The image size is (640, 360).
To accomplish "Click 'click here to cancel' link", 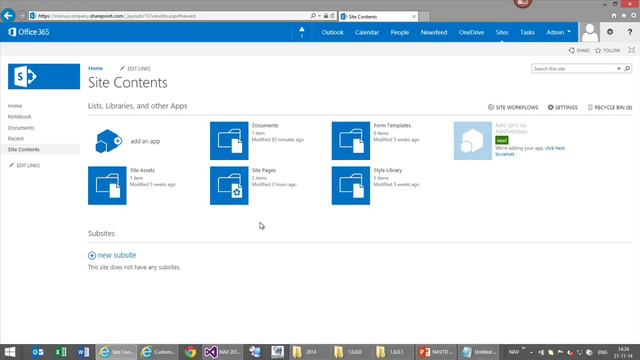I will tap(530, 151).
